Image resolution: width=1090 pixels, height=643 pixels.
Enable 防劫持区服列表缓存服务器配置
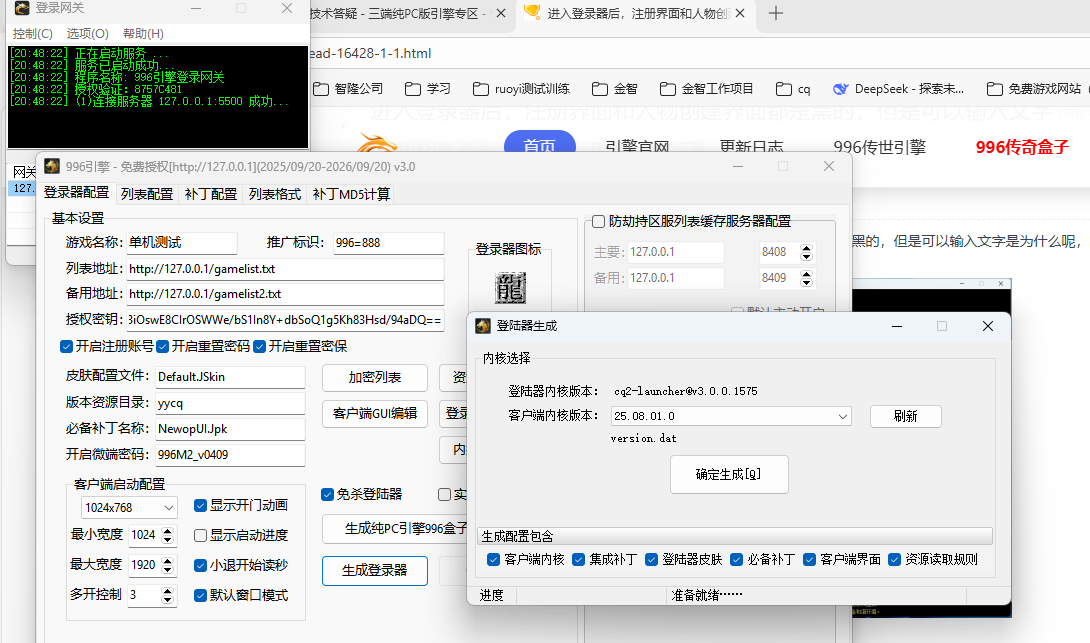pyautogui.click(x=599, y=222)
